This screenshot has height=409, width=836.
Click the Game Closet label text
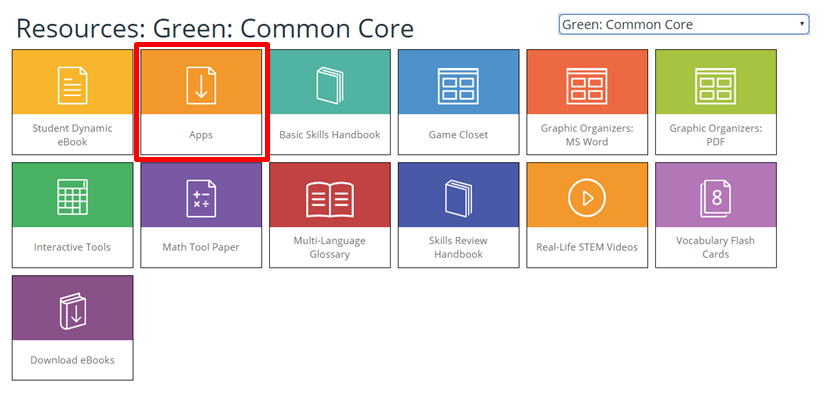pyautogui.click(x=458, y=135)
